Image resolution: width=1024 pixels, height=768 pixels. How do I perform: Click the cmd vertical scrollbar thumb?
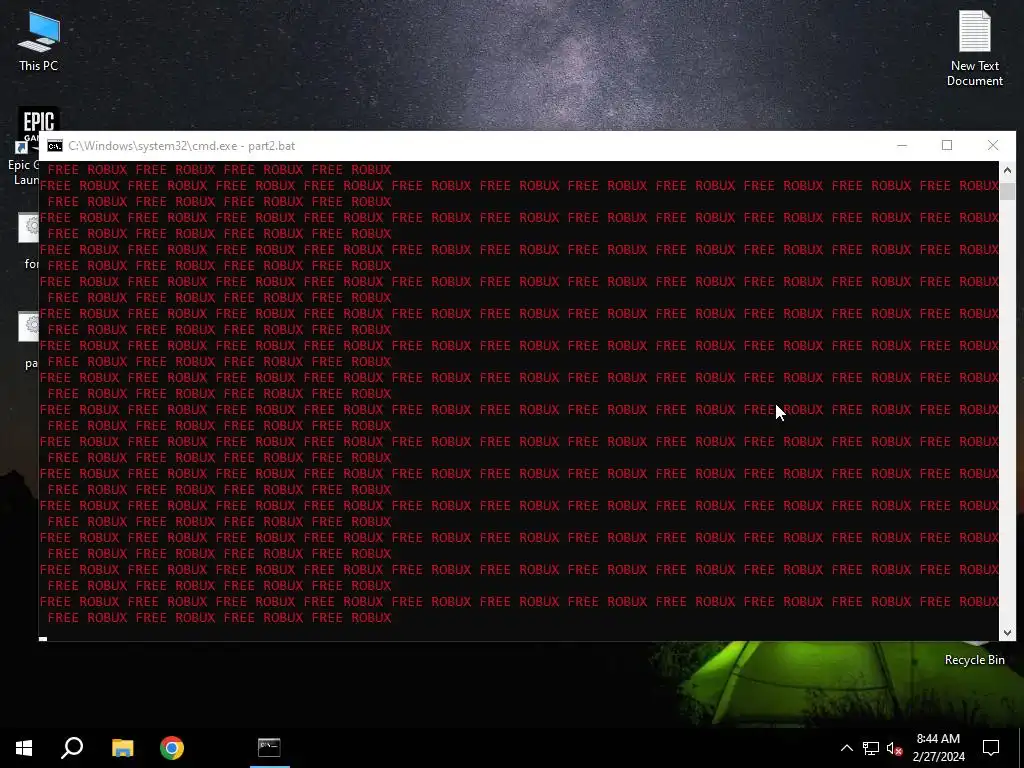pos(1007,191)
